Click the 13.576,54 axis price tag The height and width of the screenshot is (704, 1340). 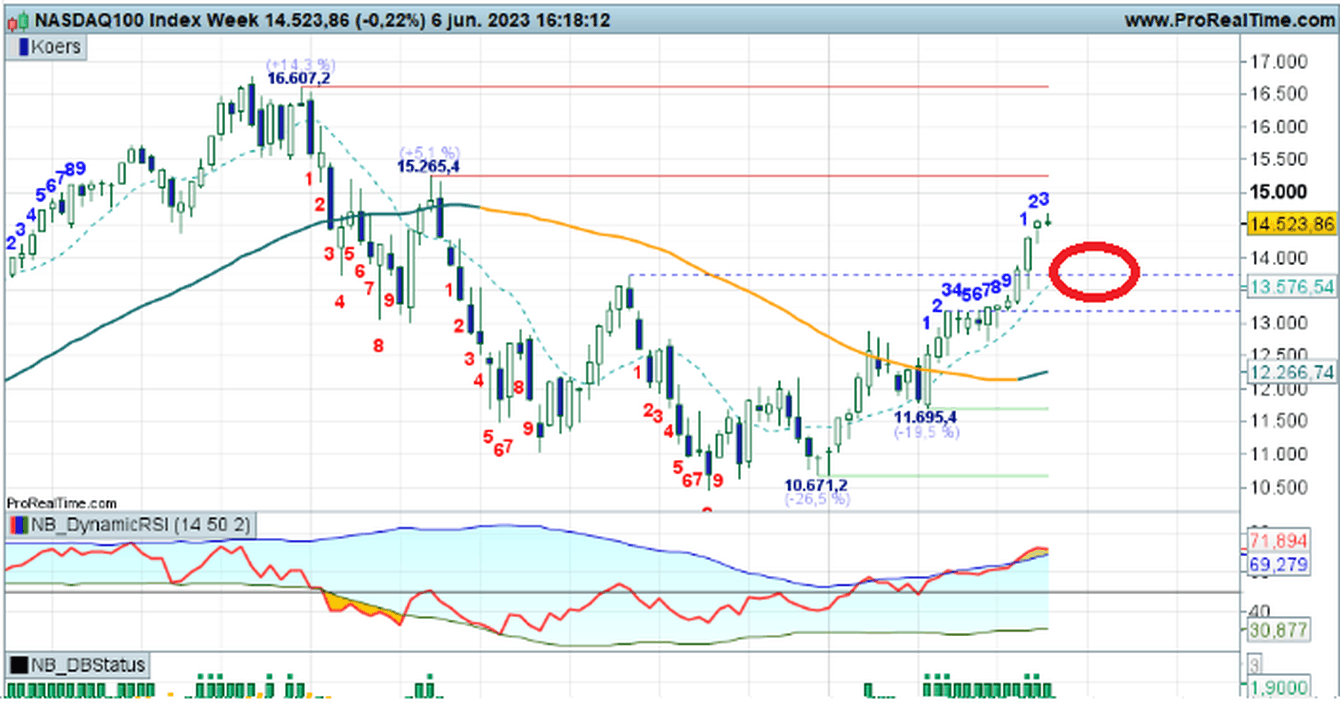[x=1291, y=287]
